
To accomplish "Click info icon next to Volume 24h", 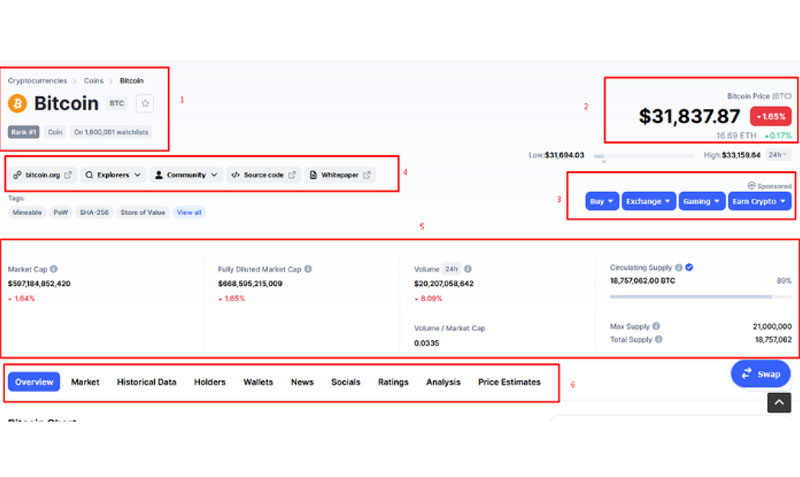I will [468, 269].
